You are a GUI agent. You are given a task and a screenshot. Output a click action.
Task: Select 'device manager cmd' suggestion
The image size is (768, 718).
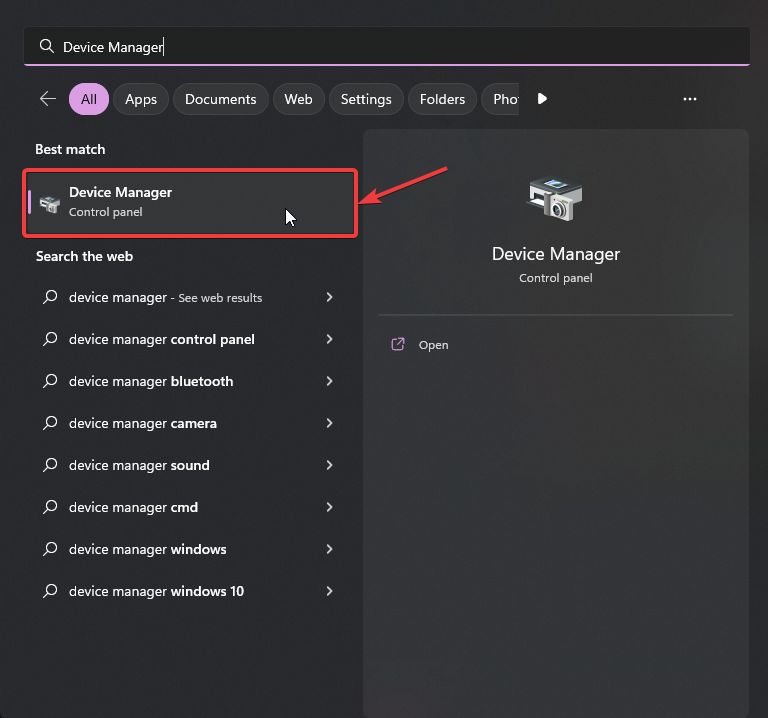click(190, 507)
